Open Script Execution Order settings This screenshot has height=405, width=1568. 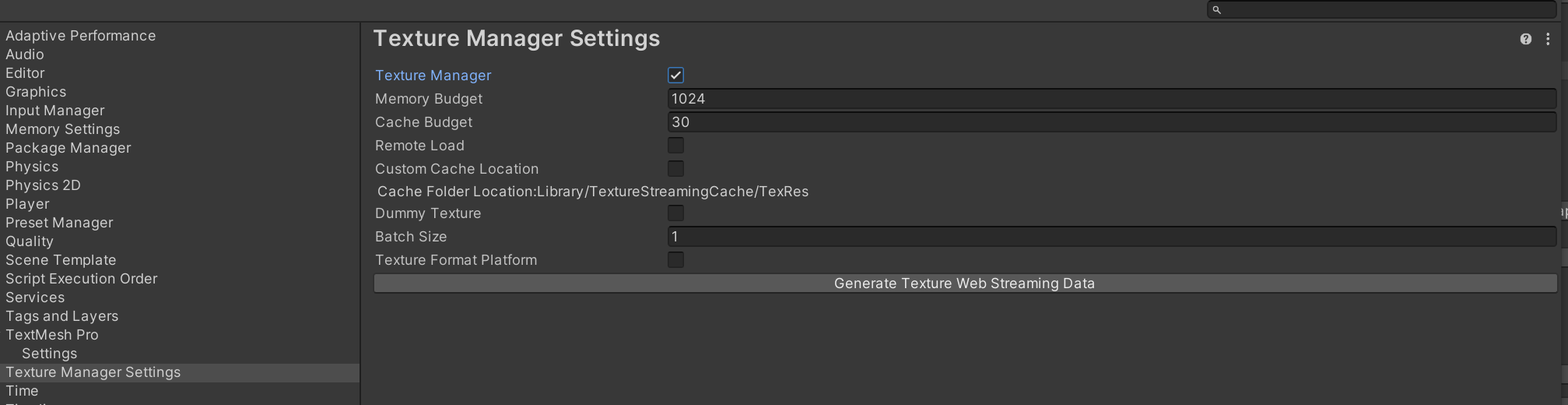click(81, 279)
